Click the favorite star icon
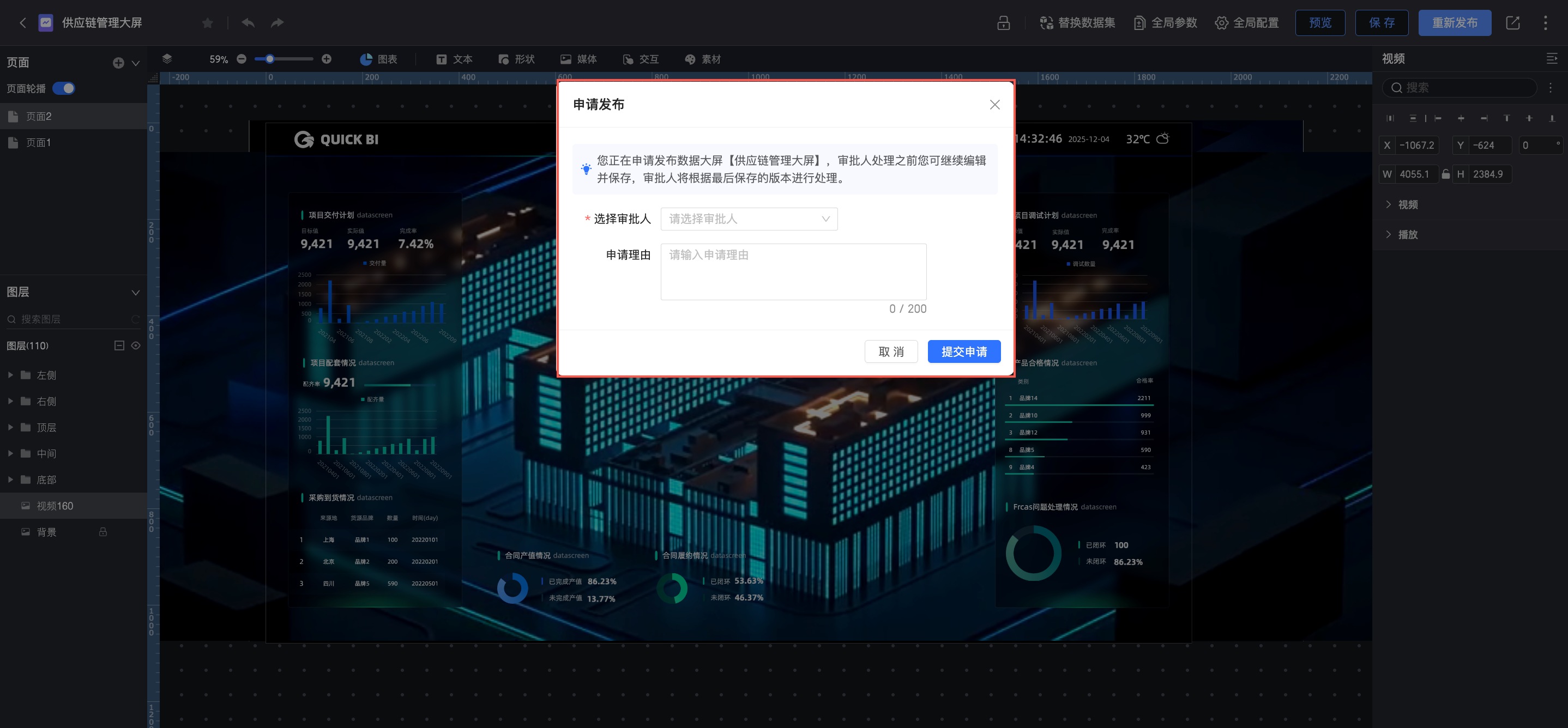Image resolution: width=1568 pixels, height=728 pixels. [208, 23]
